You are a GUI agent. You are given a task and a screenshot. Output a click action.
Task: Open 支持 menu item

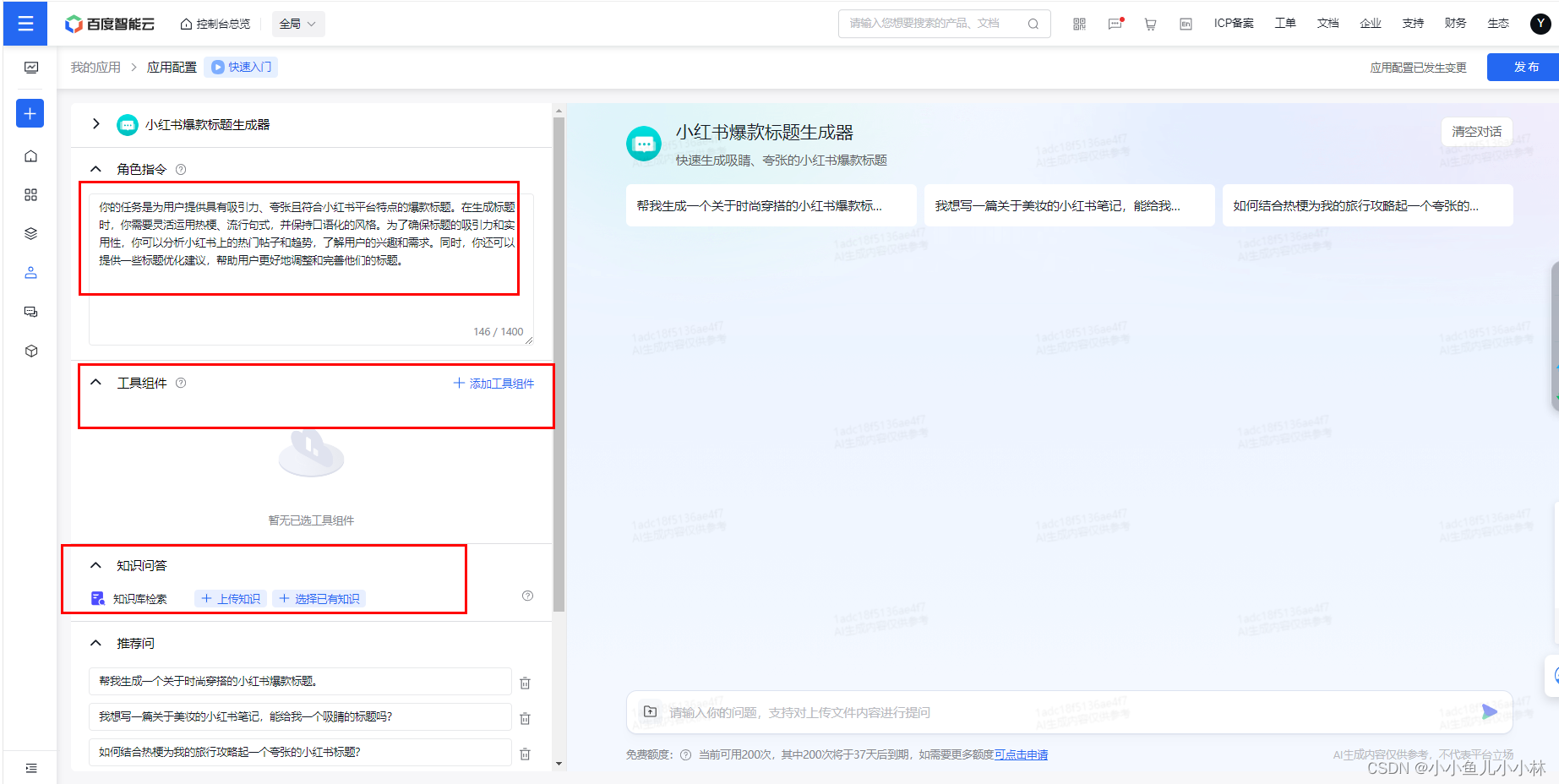1413,24
